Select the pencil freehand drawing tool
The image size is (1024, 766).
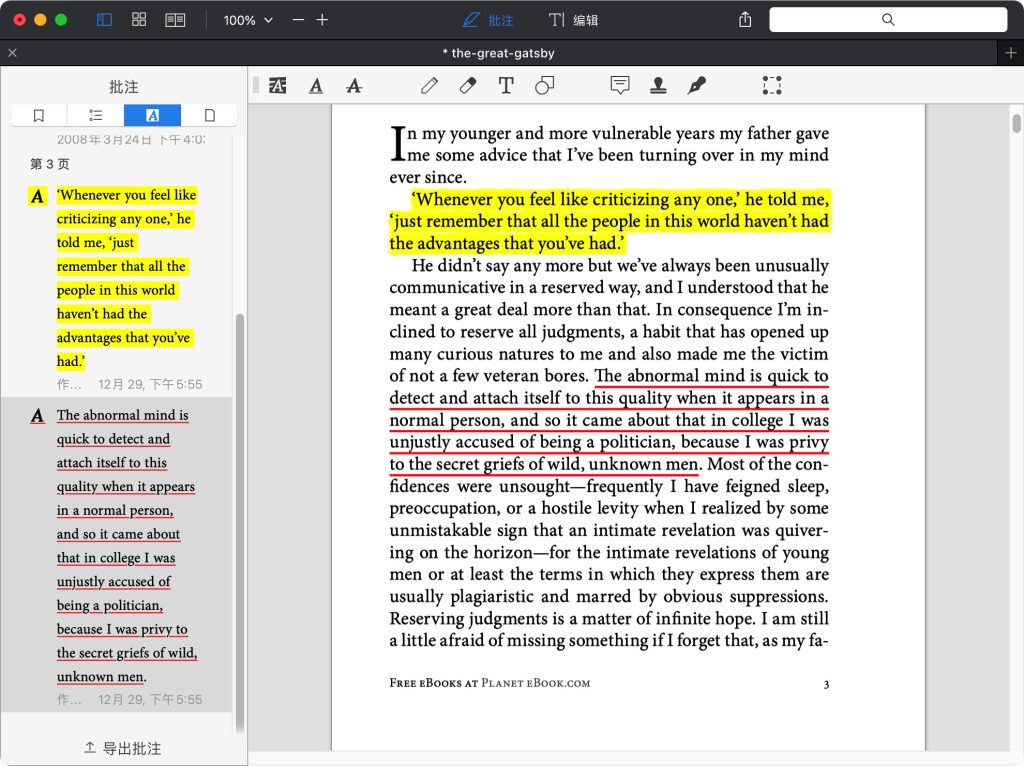point(429,86)
